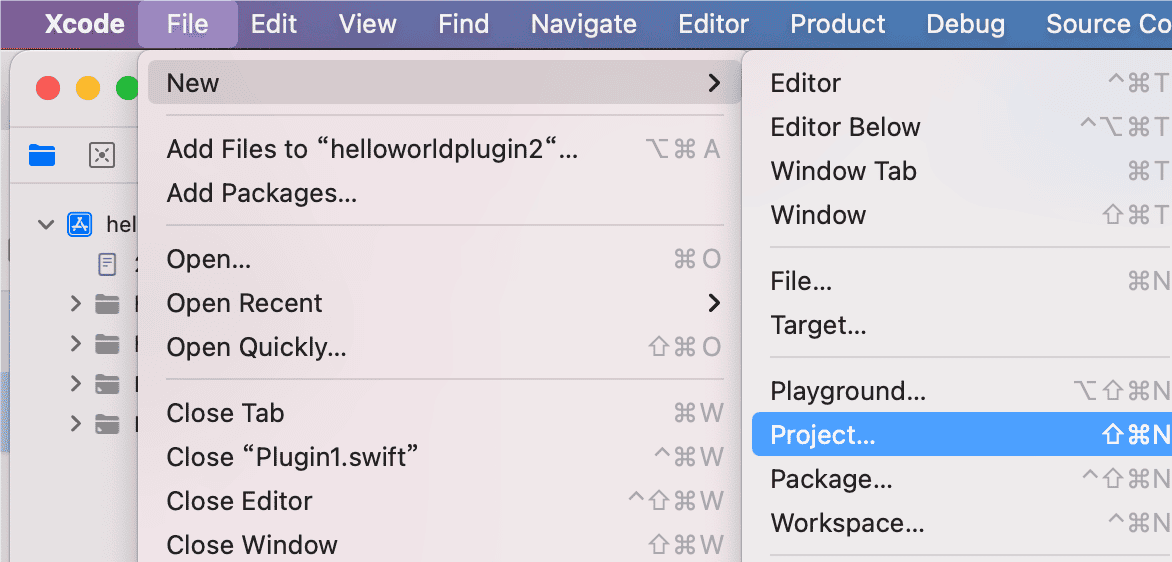Open the Product menu

pyautogui.click(x=838, y=24)
